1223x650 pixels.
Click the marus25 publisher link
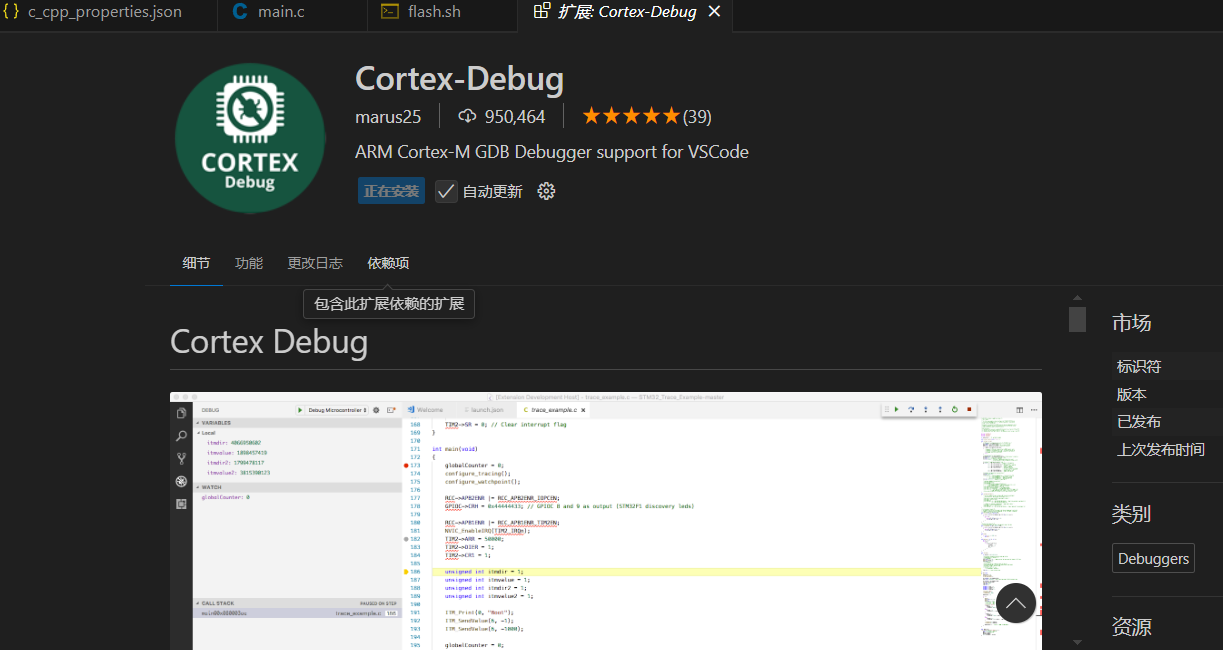(x=388, y=116)
